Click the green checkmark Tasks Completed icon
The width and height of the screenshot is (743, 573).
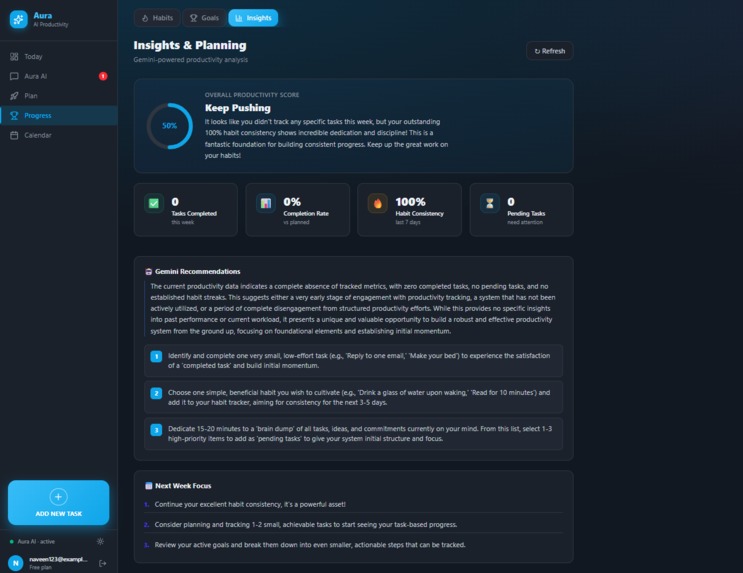(154, 203)
